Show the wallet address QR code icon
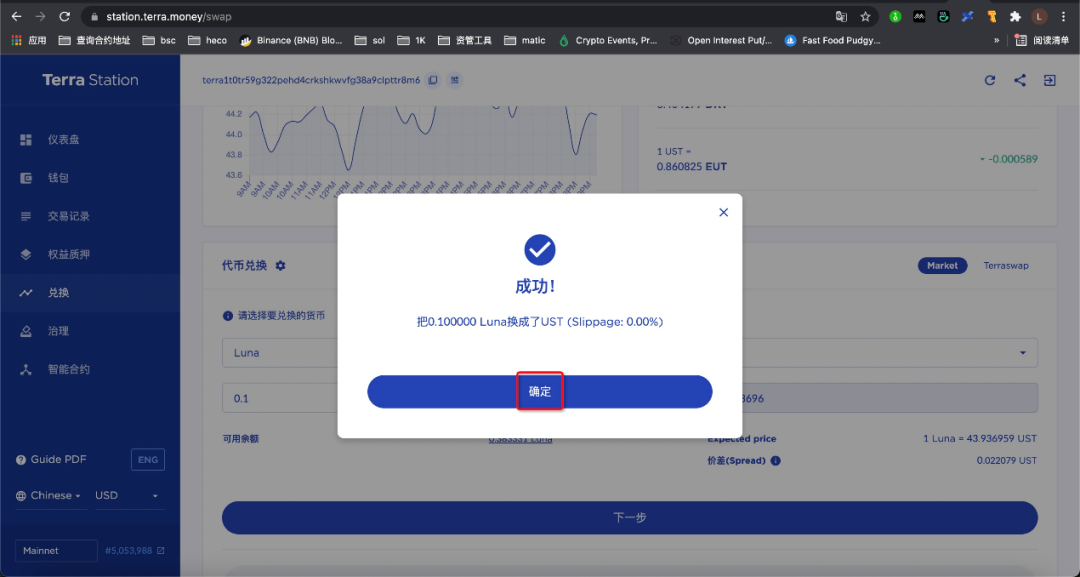Image resolution: width=1080 pixels, height=577 pixels. click(455, 80)
